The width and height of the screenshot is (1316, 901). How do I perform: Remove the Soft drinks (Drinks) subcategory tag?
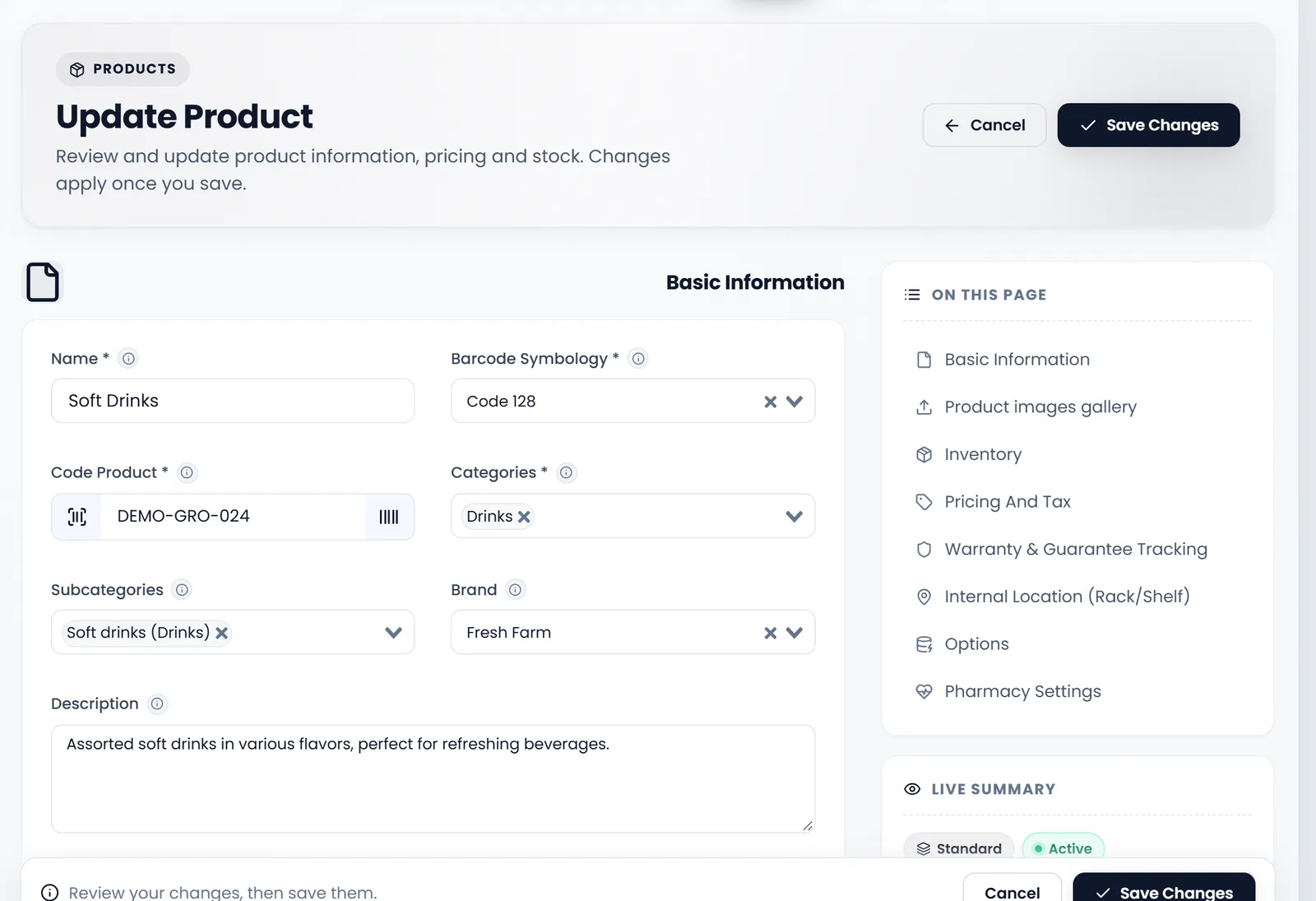[221, 633]
